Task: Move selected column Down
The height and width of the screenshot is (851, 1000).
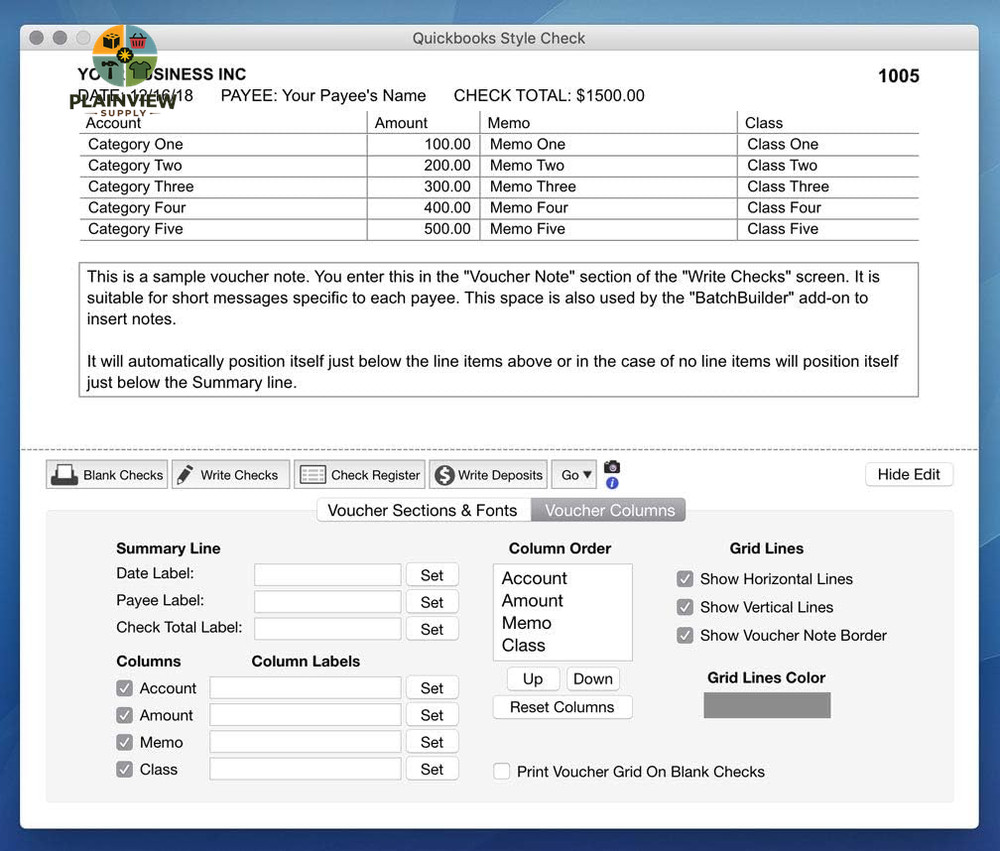Action: point(593,679)
